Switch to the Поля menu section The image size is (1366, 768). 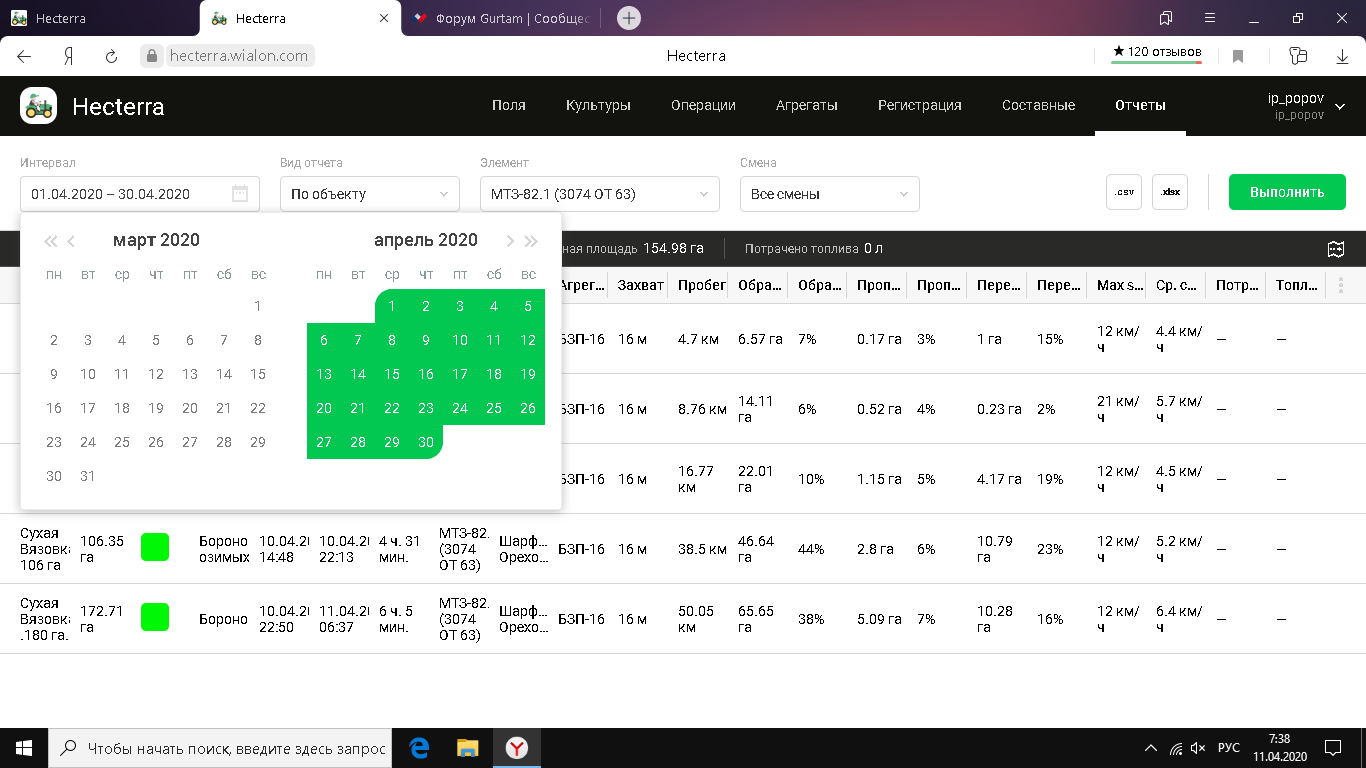coord(508,105)
